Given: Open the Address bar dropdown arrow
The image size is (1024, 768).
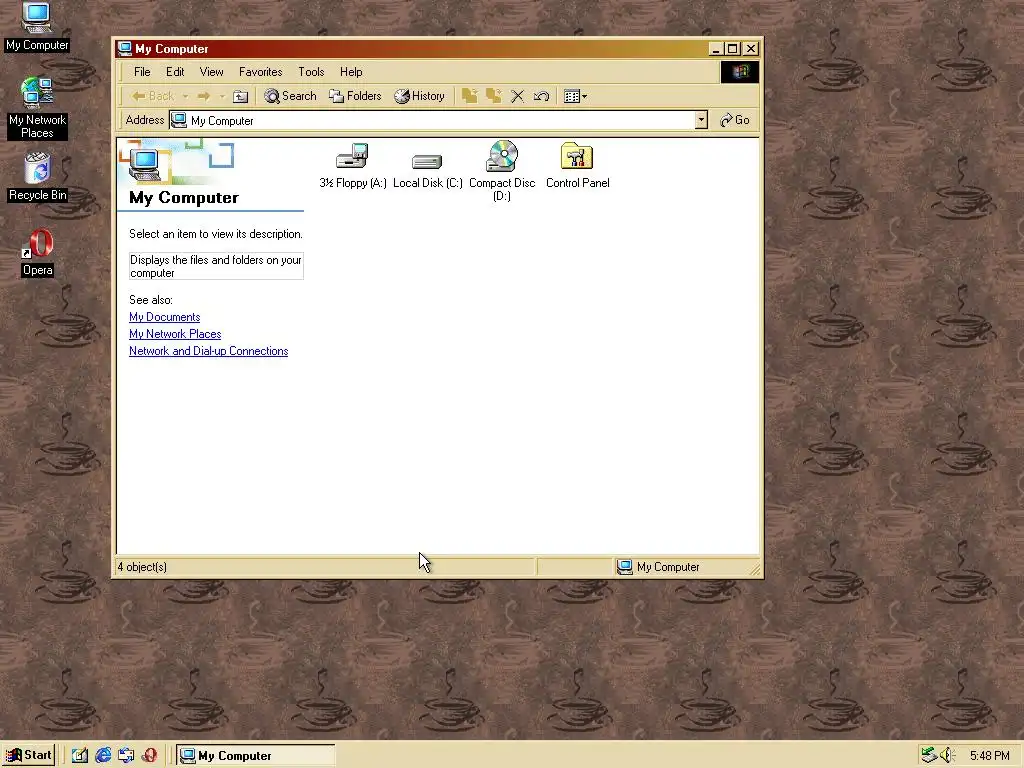Looking at the screenshot, I should (x=701, y=120).
